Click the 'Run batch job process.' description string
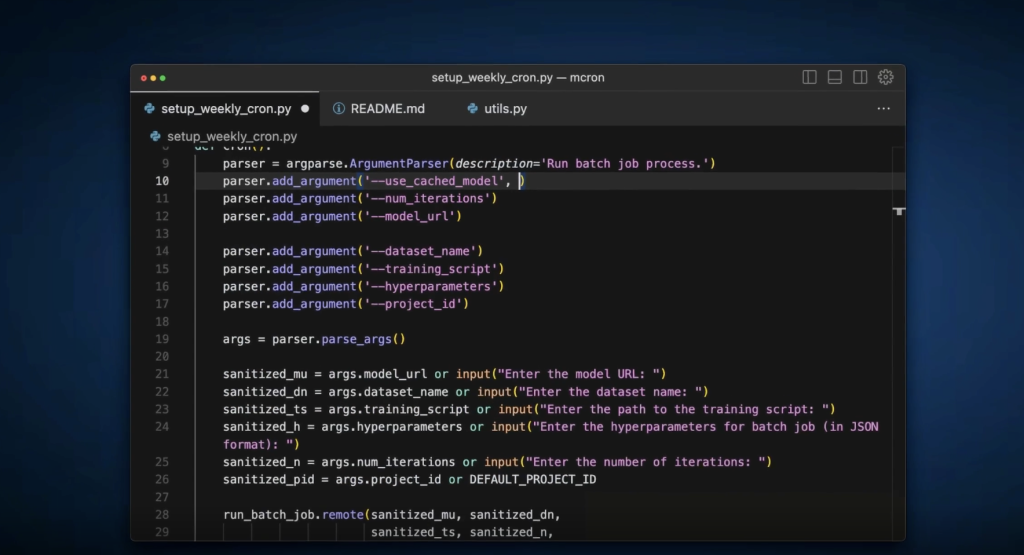This screenshot has width=1024, height=555. pyautogui.click(x=625, y=163)
